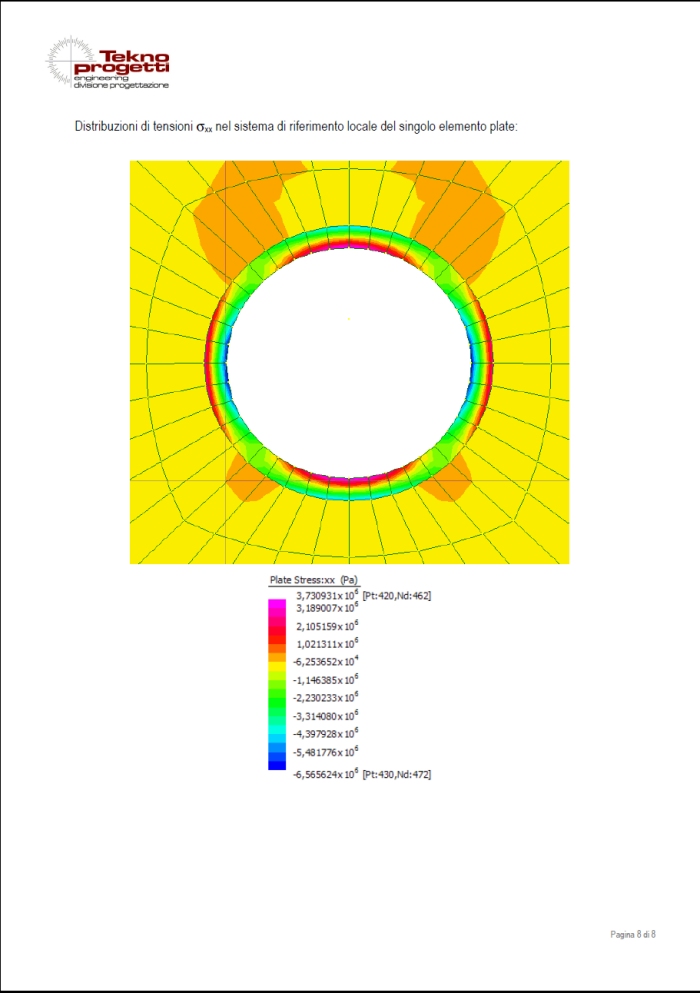Click the legend value 1,021311x10^6
The width and height of the screenshot is (700, 993).
pos(327,643)
